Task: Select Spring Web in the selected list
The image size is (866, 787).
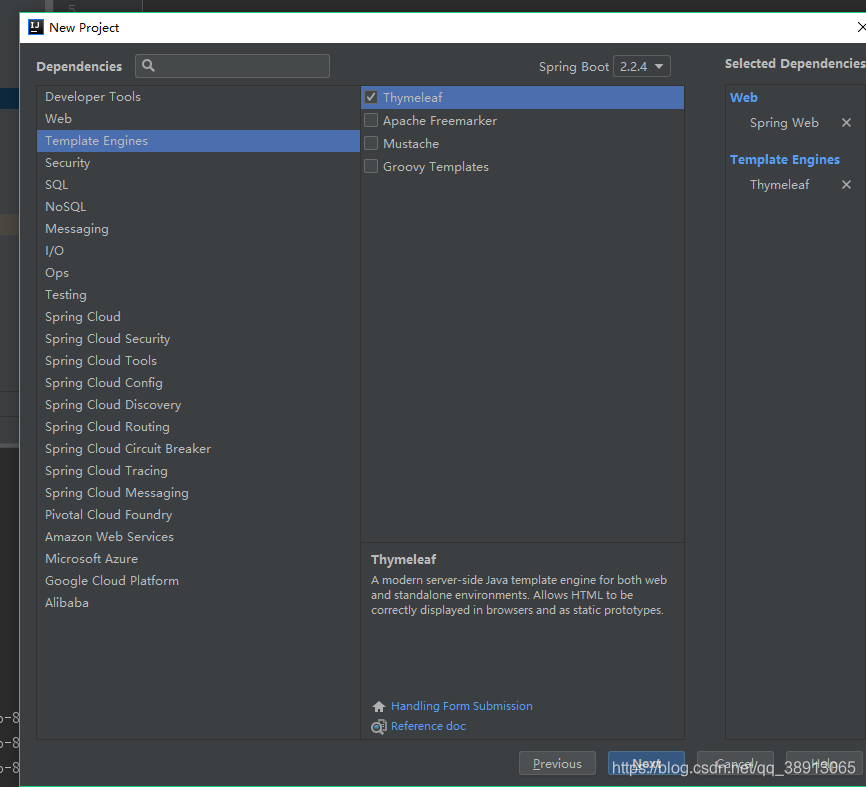Action: pyautogui.click(x=784, y=123)
